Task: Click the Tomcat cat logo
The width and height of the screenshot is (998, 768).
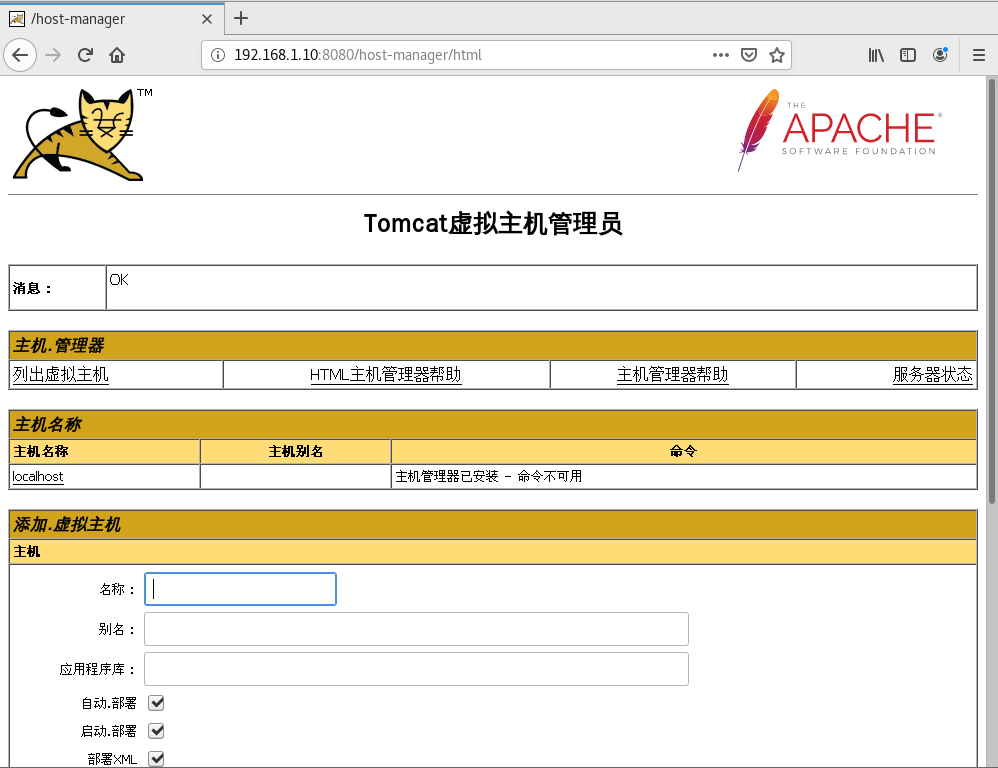Action: [83, 134]
